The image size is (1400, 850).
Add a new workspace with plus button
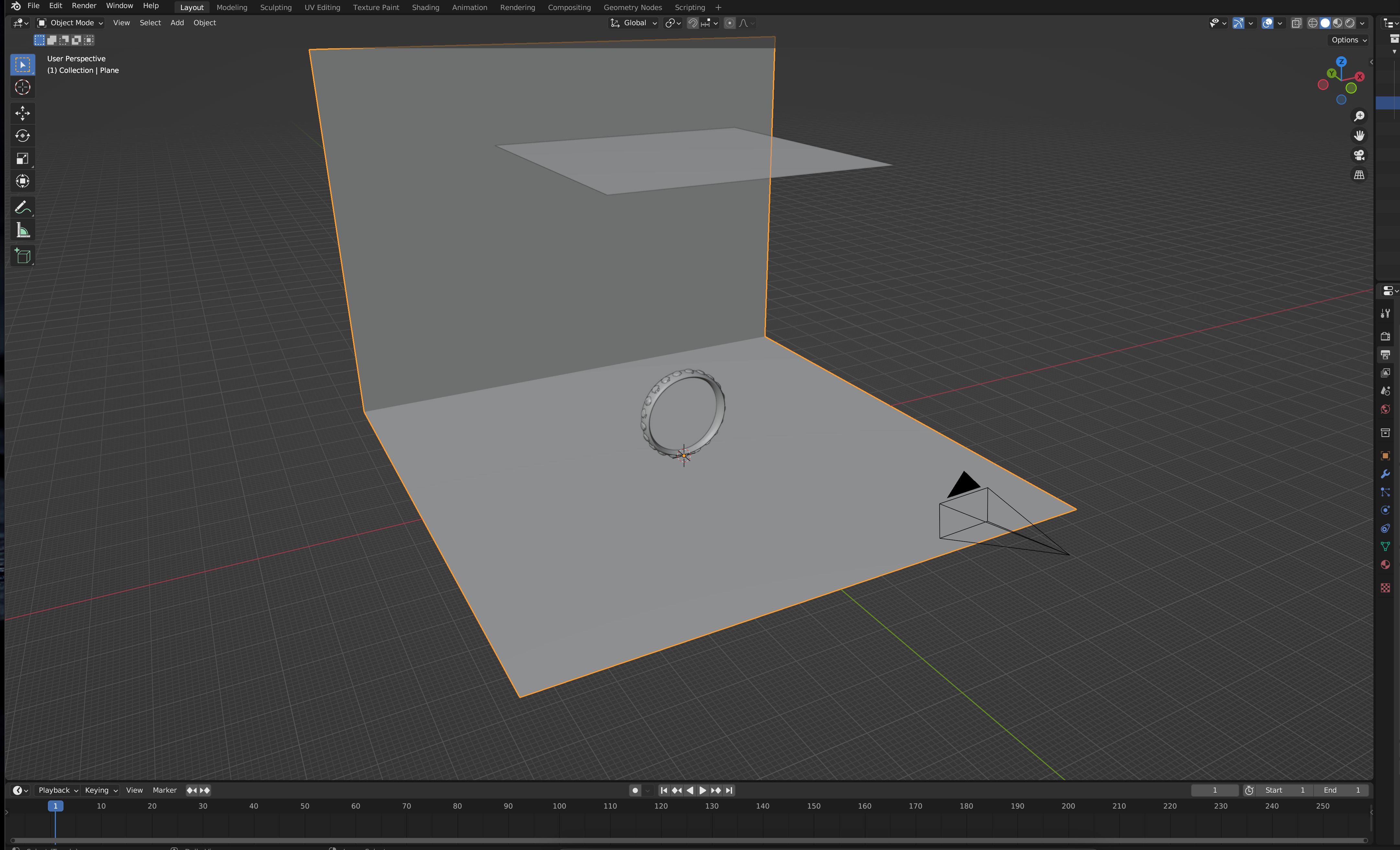click(718, 7)
